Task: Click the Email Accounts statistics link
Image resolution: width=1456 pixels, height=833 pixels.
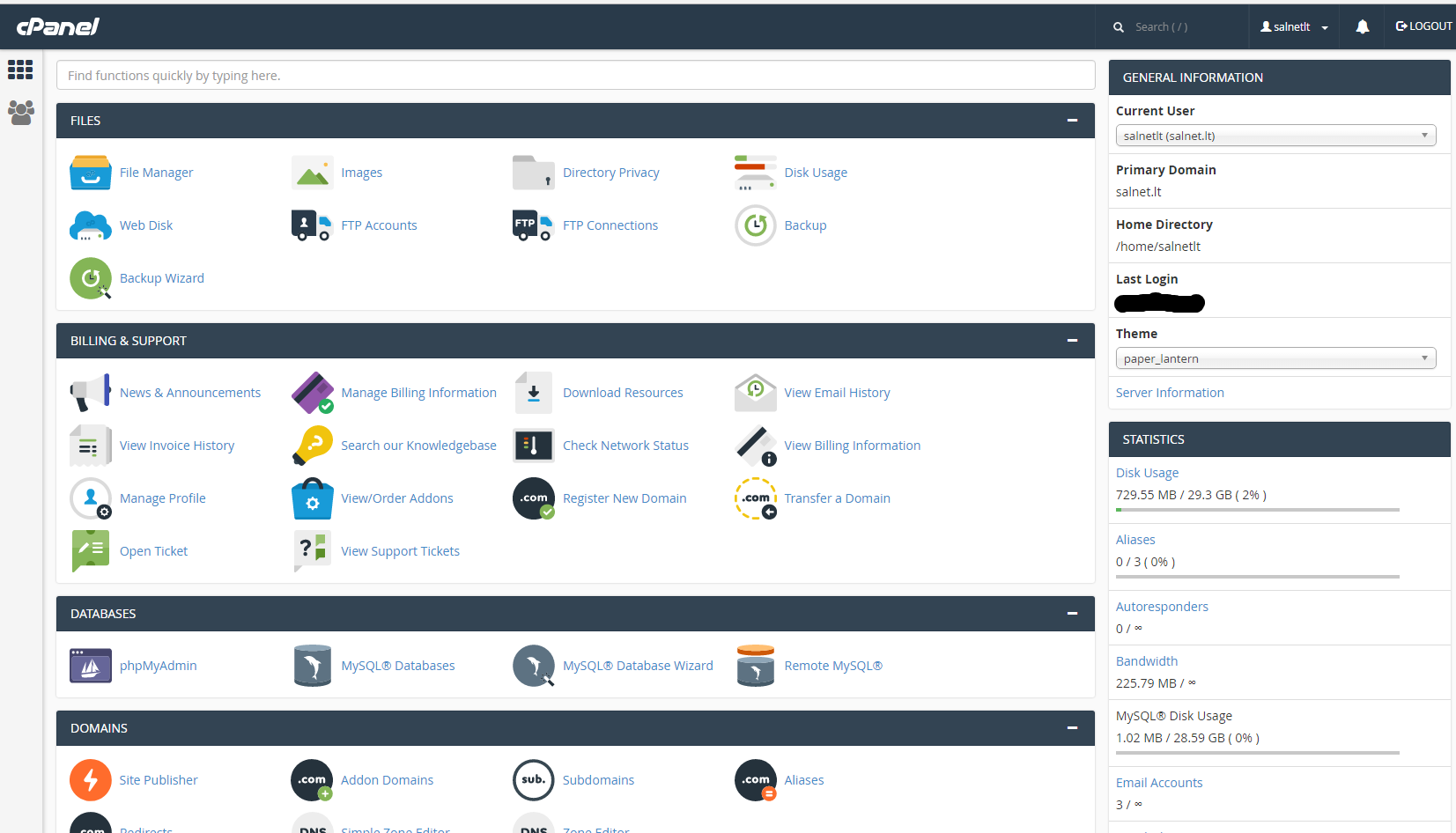Action: 1159,783
